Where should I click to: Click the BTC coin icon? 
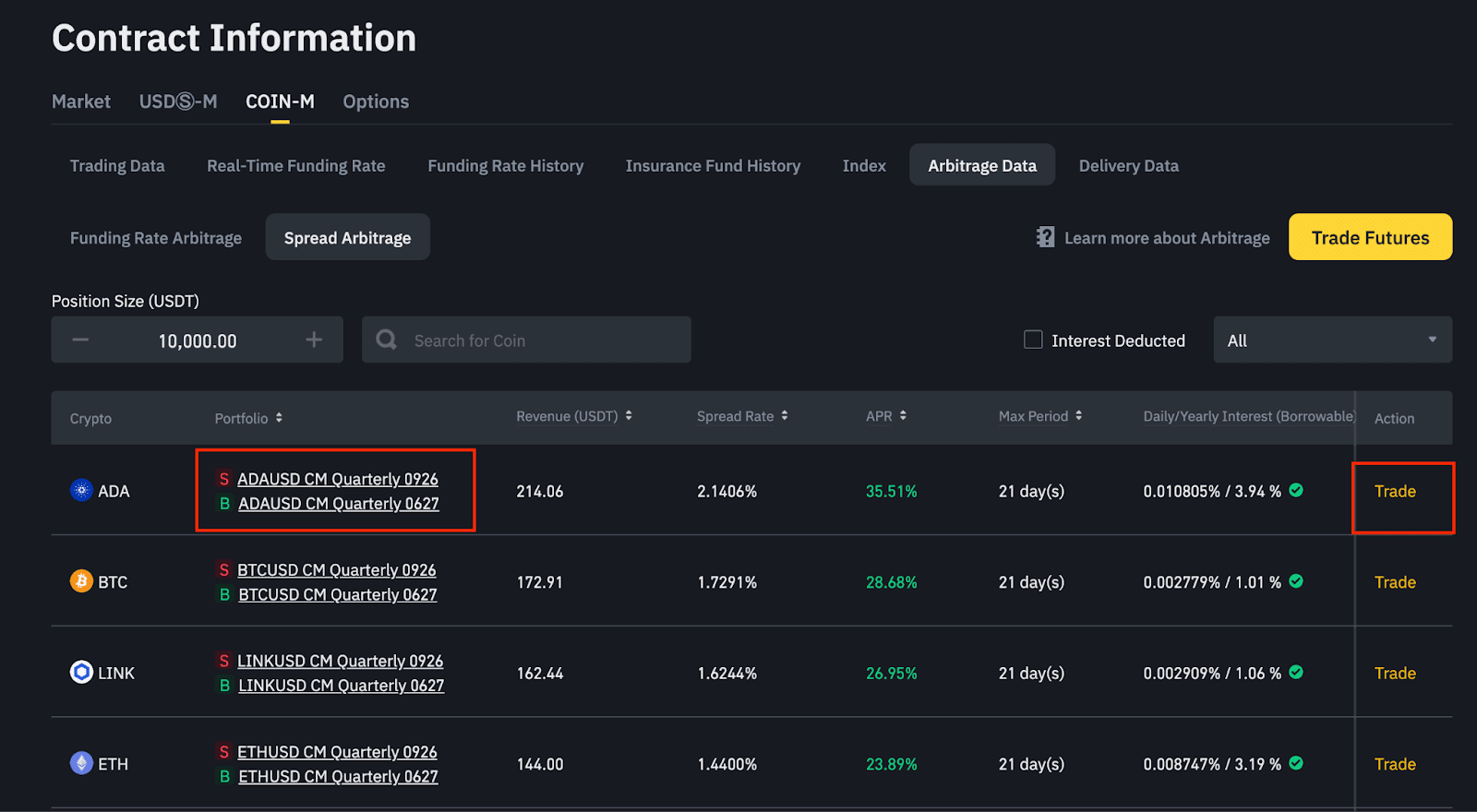click(81, 581)
